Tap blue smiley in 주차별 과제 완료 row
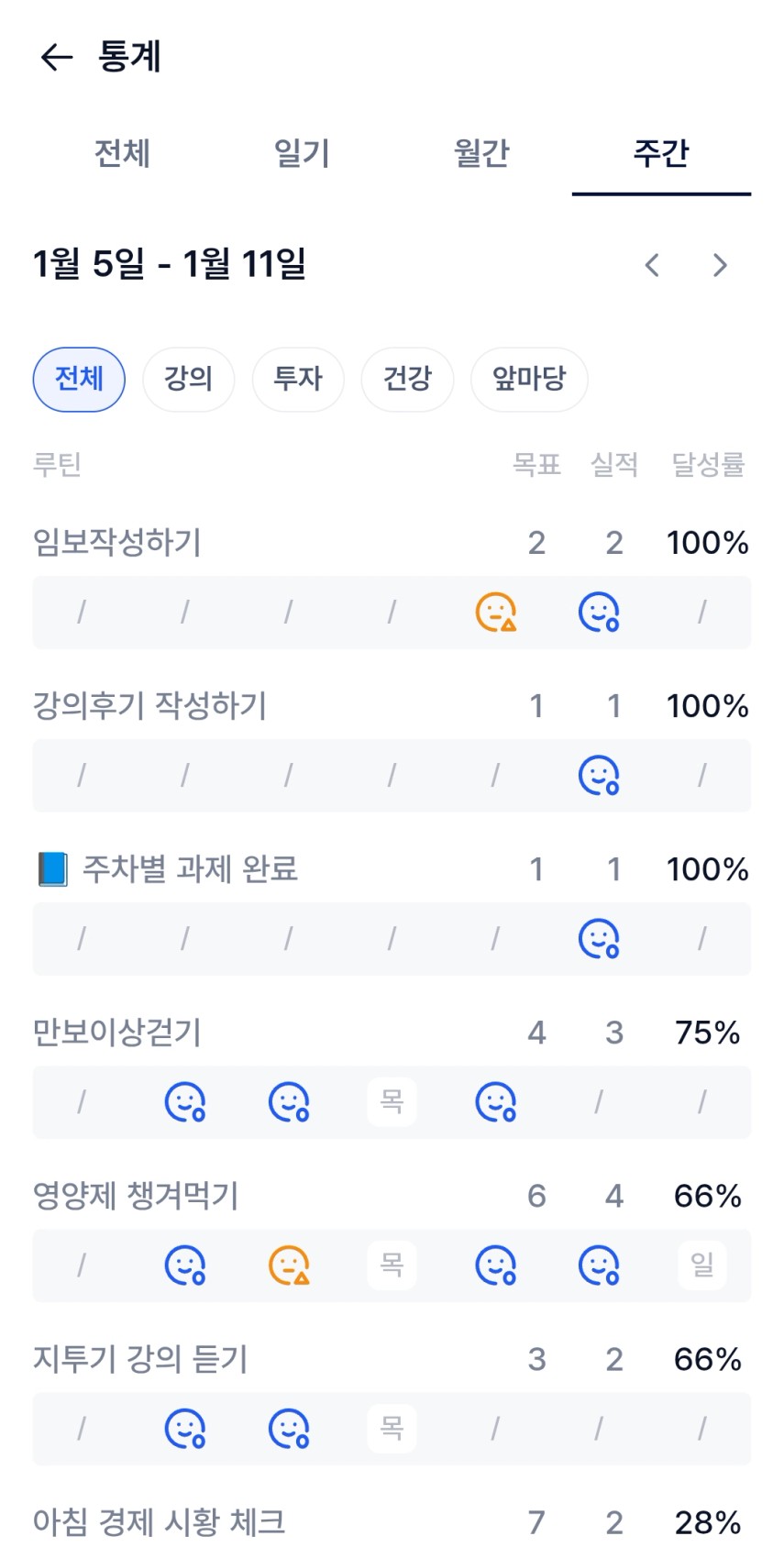The image size is (784, 1547). point(599,939)
